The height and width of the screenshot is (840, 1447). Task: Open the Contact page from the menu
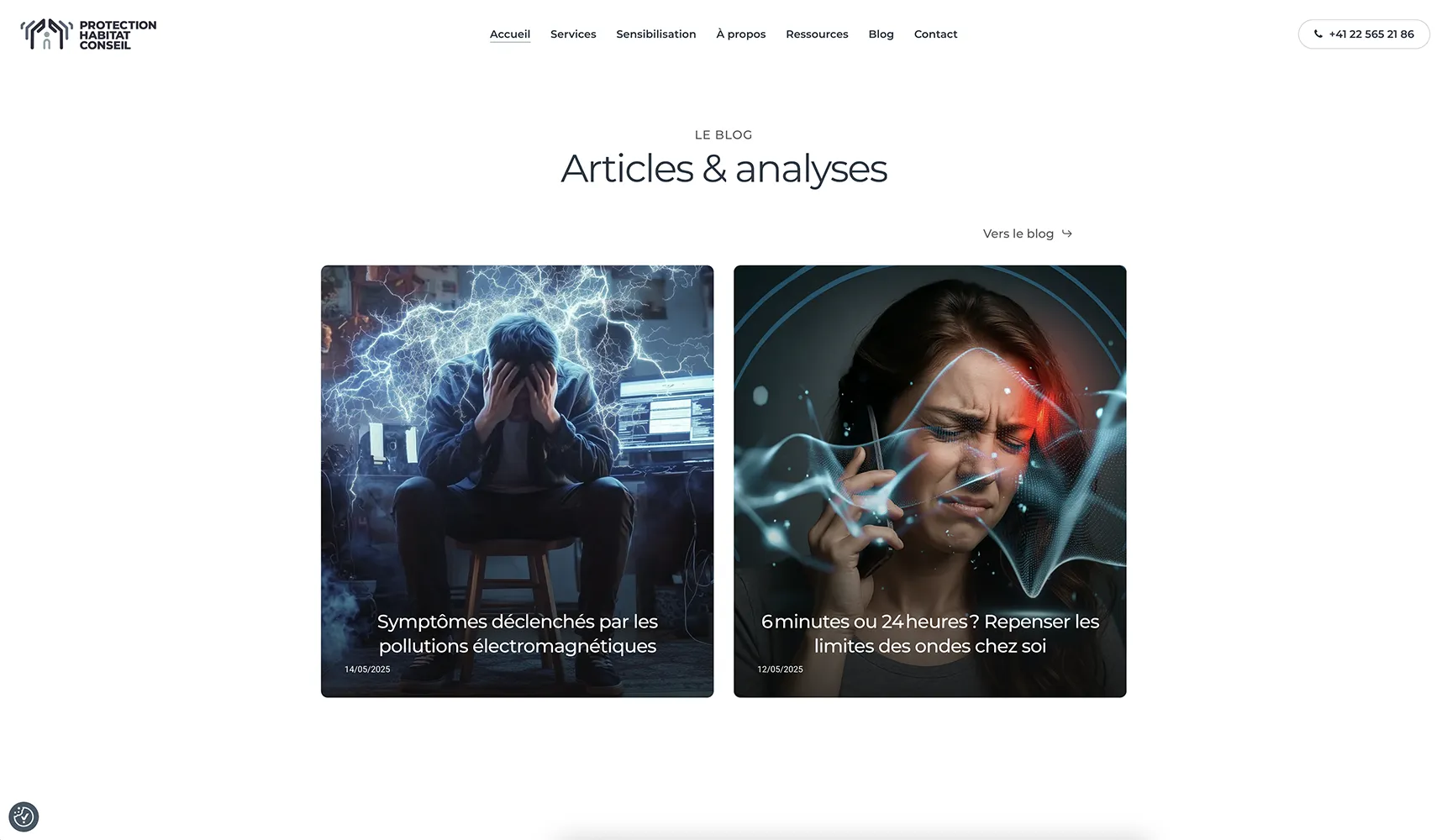pos(935,34)
